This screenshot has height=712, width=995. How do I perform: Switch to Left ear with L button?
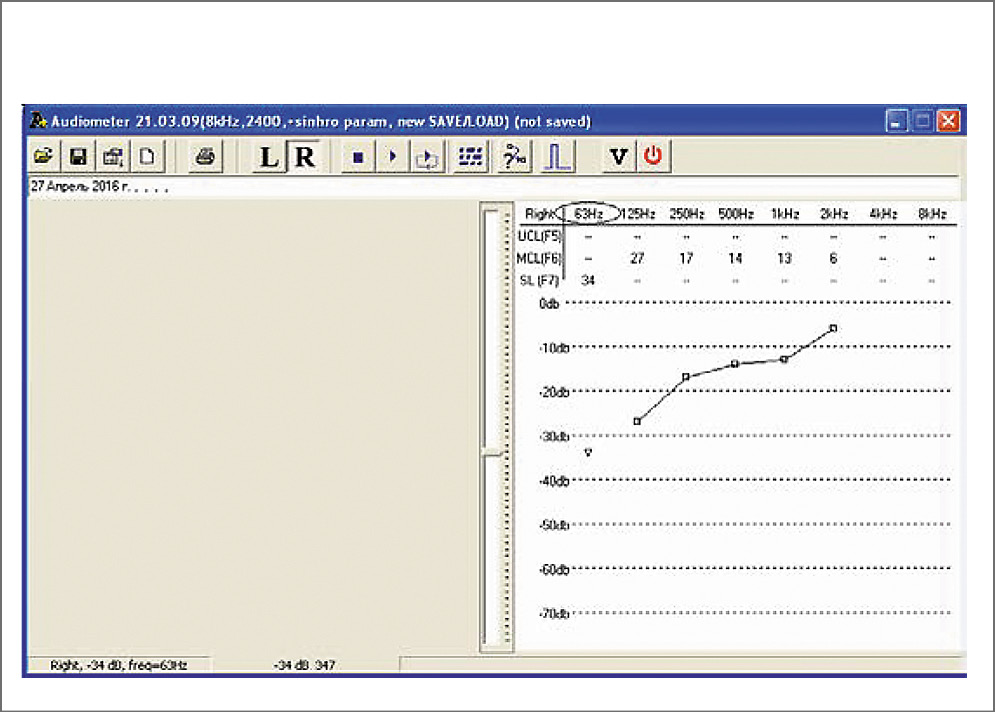pyautogui.click(x=269, y=157)
